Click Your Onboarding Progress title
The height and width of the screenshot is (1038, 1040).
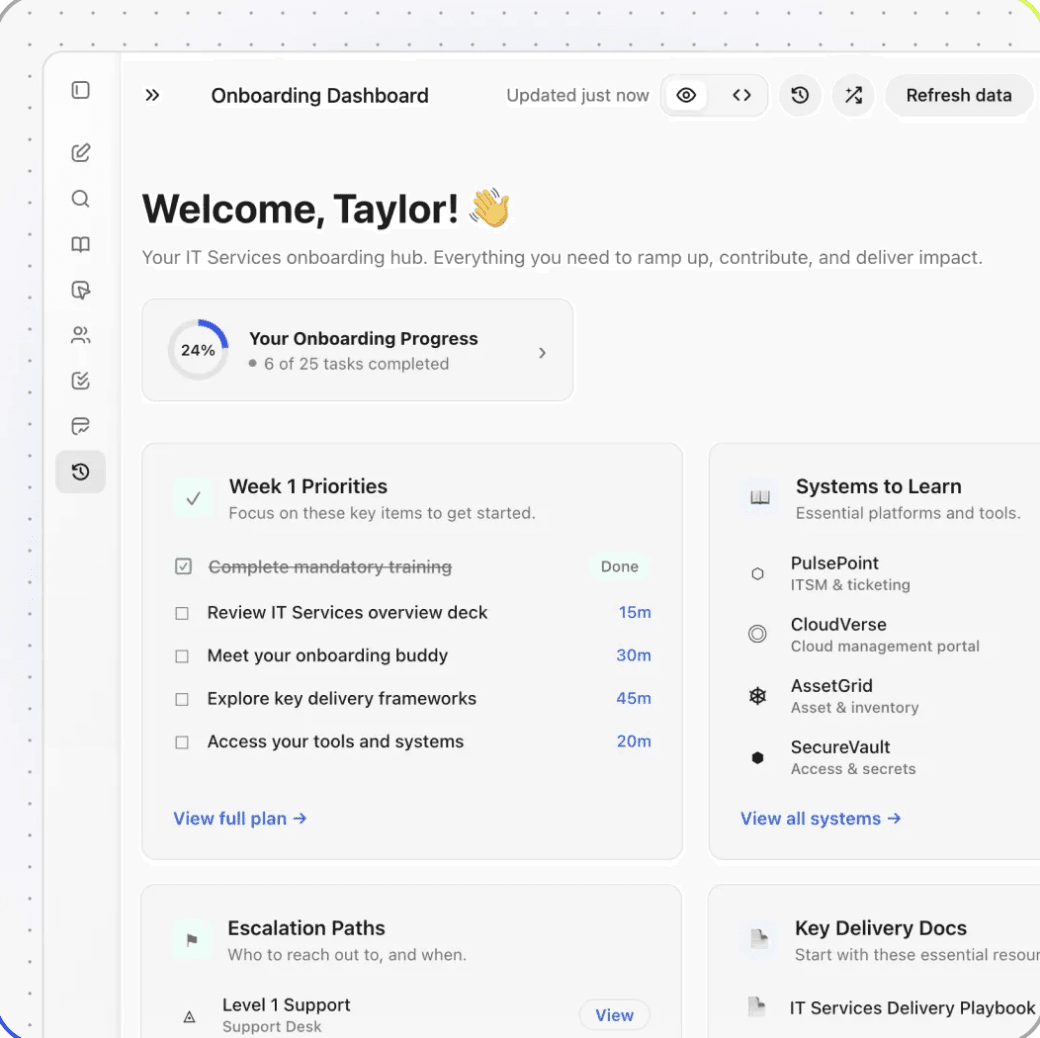click(363, 338)
